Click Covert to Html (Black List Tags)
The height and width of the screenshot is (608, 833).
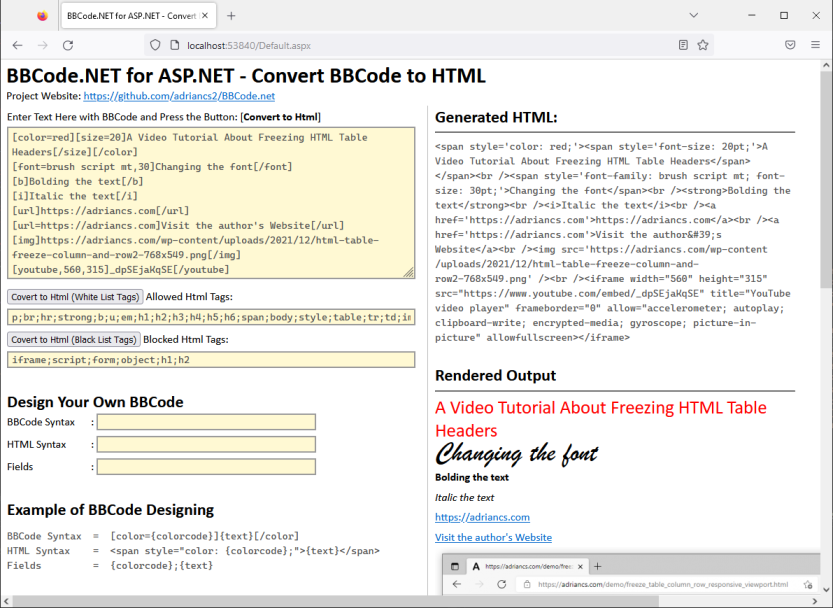(x=74, y=339)
